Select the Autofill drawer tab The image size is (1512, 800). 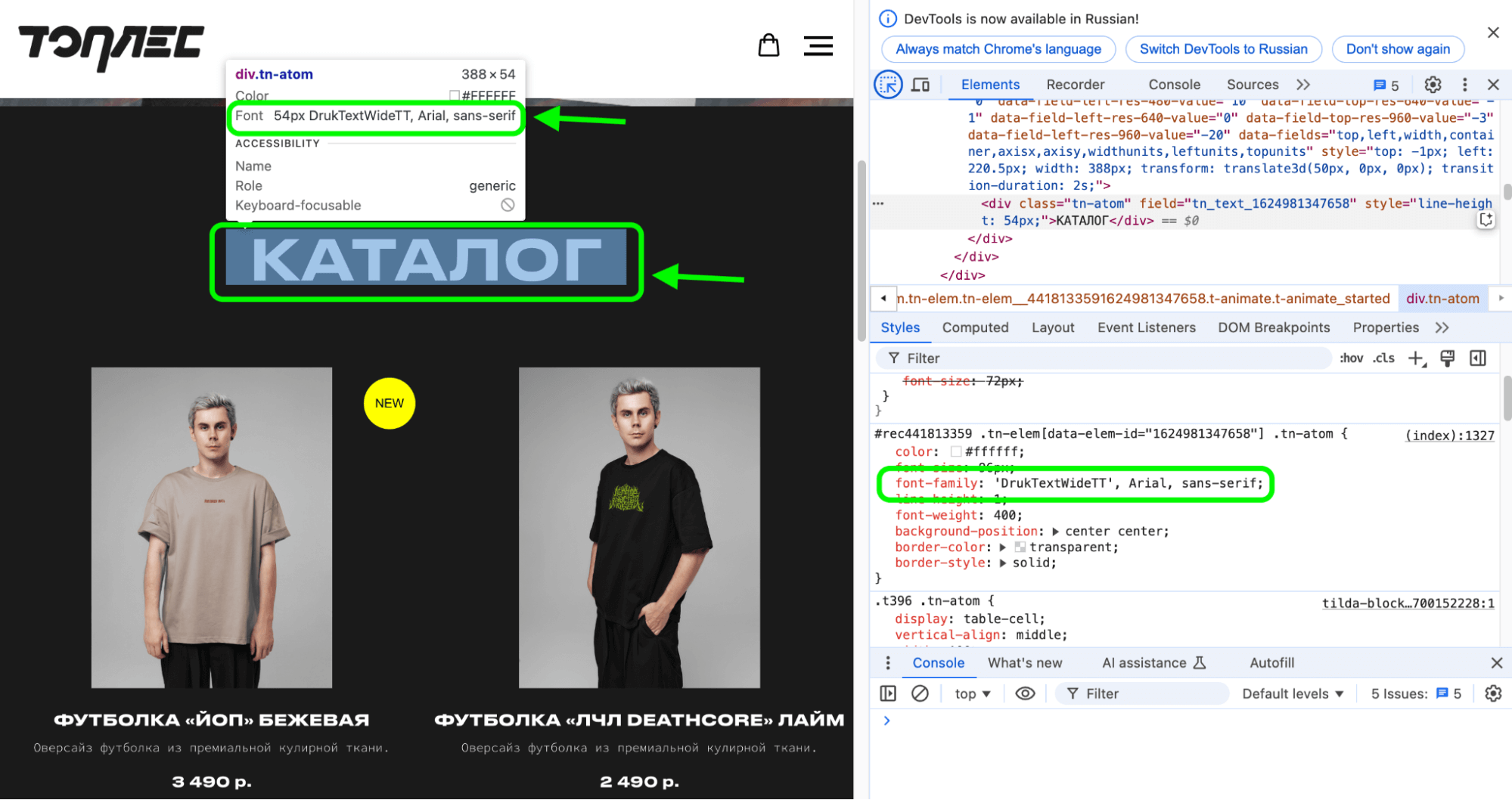(1271, 663)
